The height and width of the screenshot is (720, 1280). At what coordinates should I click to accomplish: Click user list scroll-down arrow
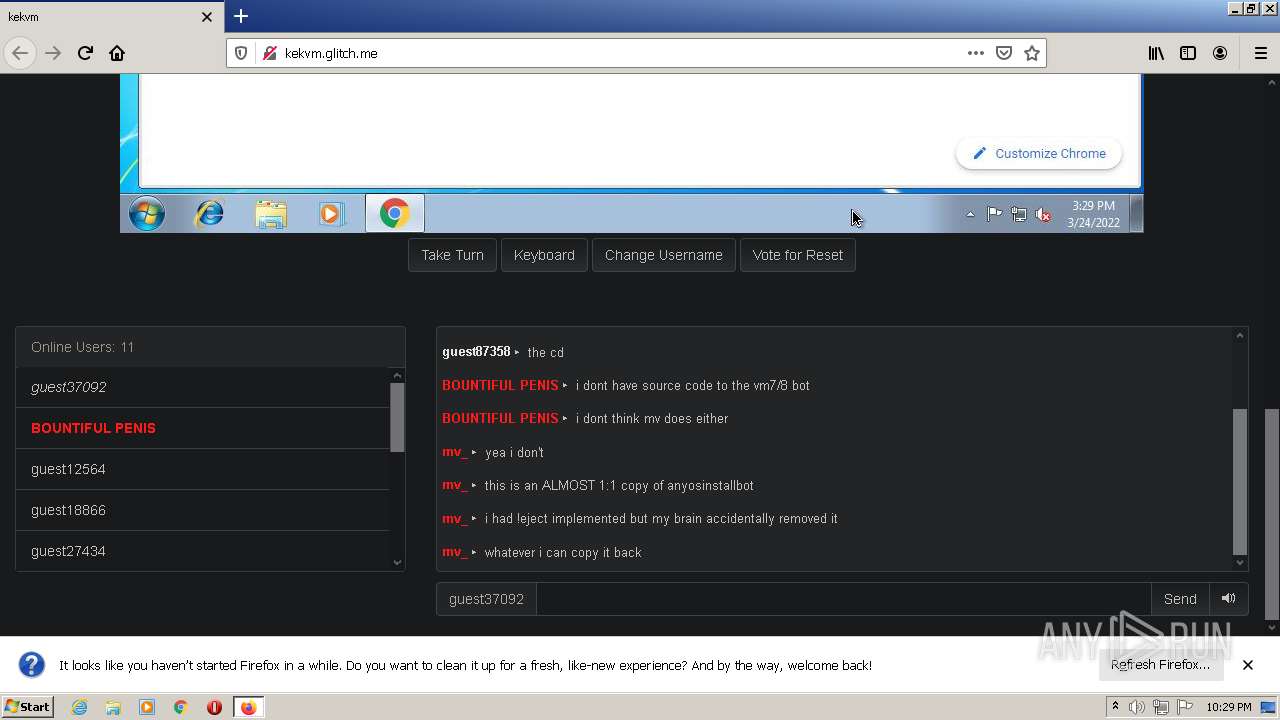(397, 563)
